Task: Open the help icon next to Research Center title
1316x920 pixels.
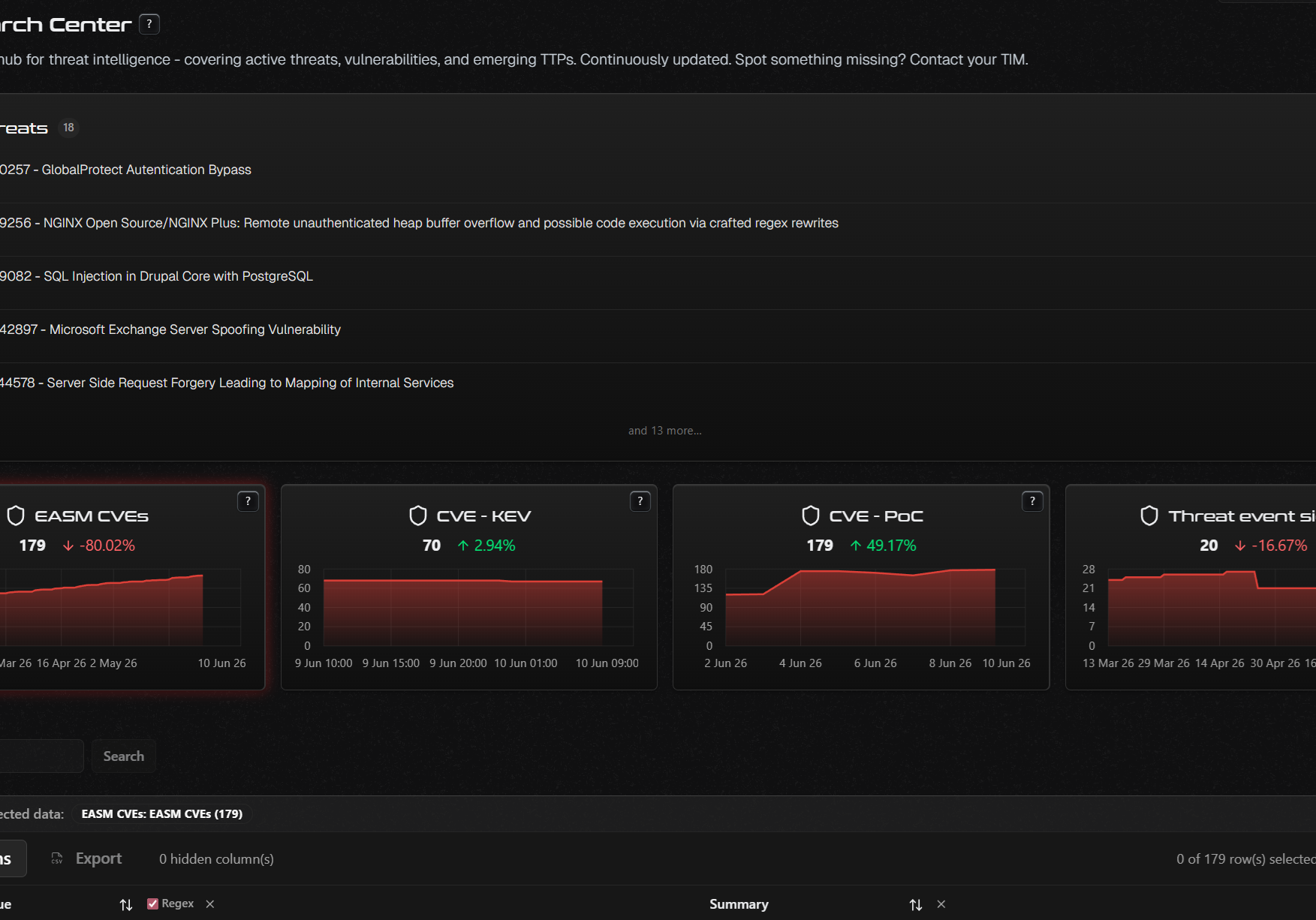Action: pos(149,24)
